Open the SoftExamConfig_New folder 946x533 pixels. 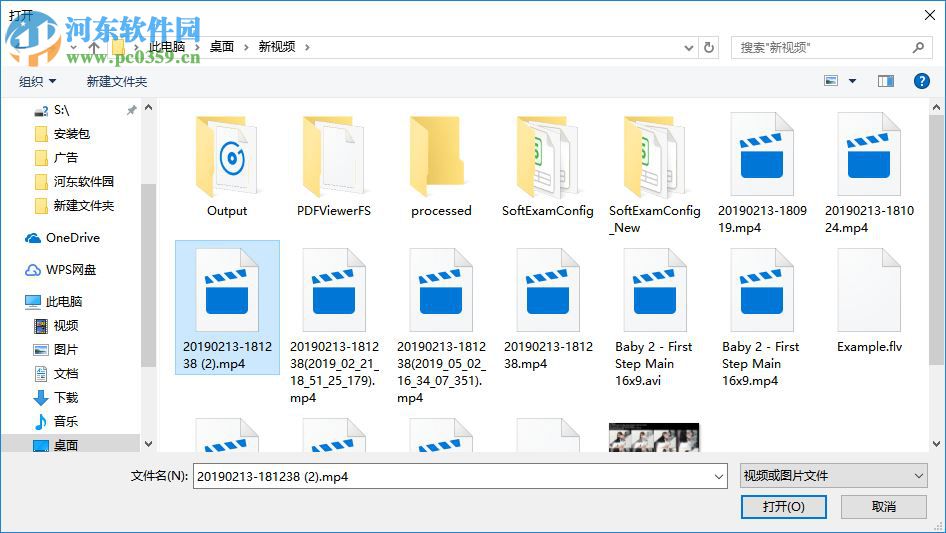coord(655,174)
